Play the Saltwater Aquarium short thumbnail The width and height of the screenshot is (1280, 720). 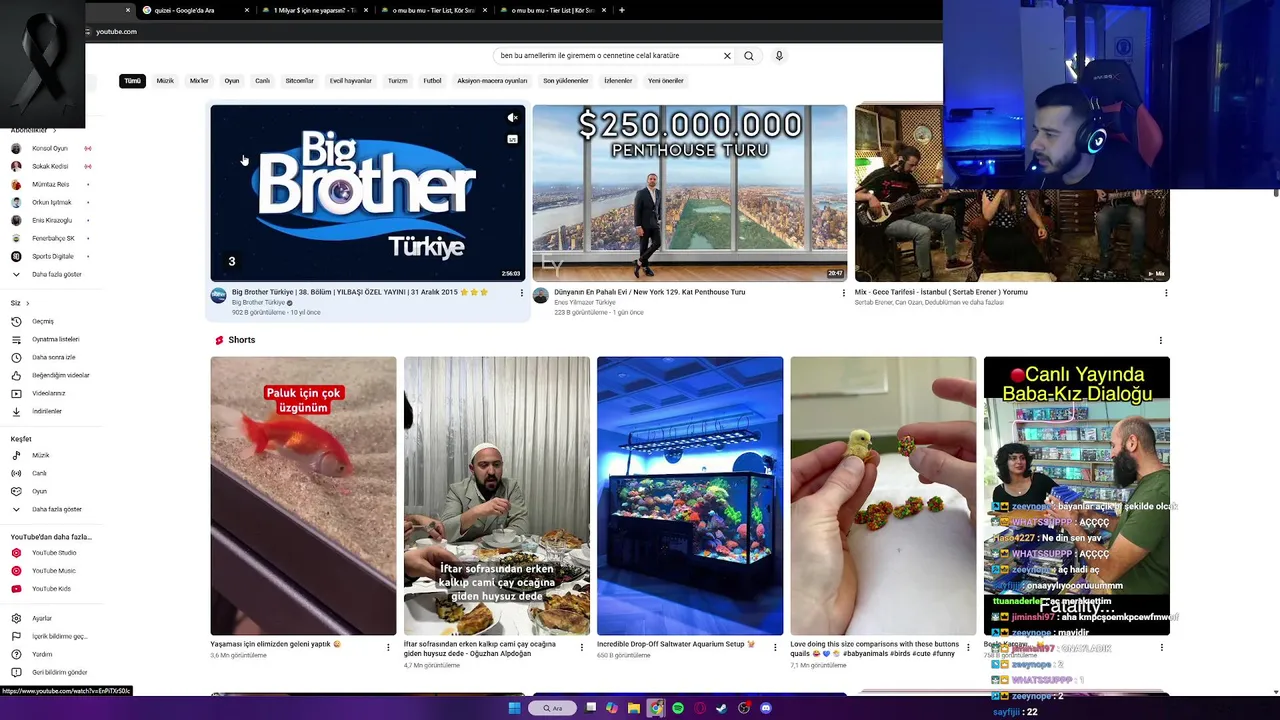click(x=690, y=495)
